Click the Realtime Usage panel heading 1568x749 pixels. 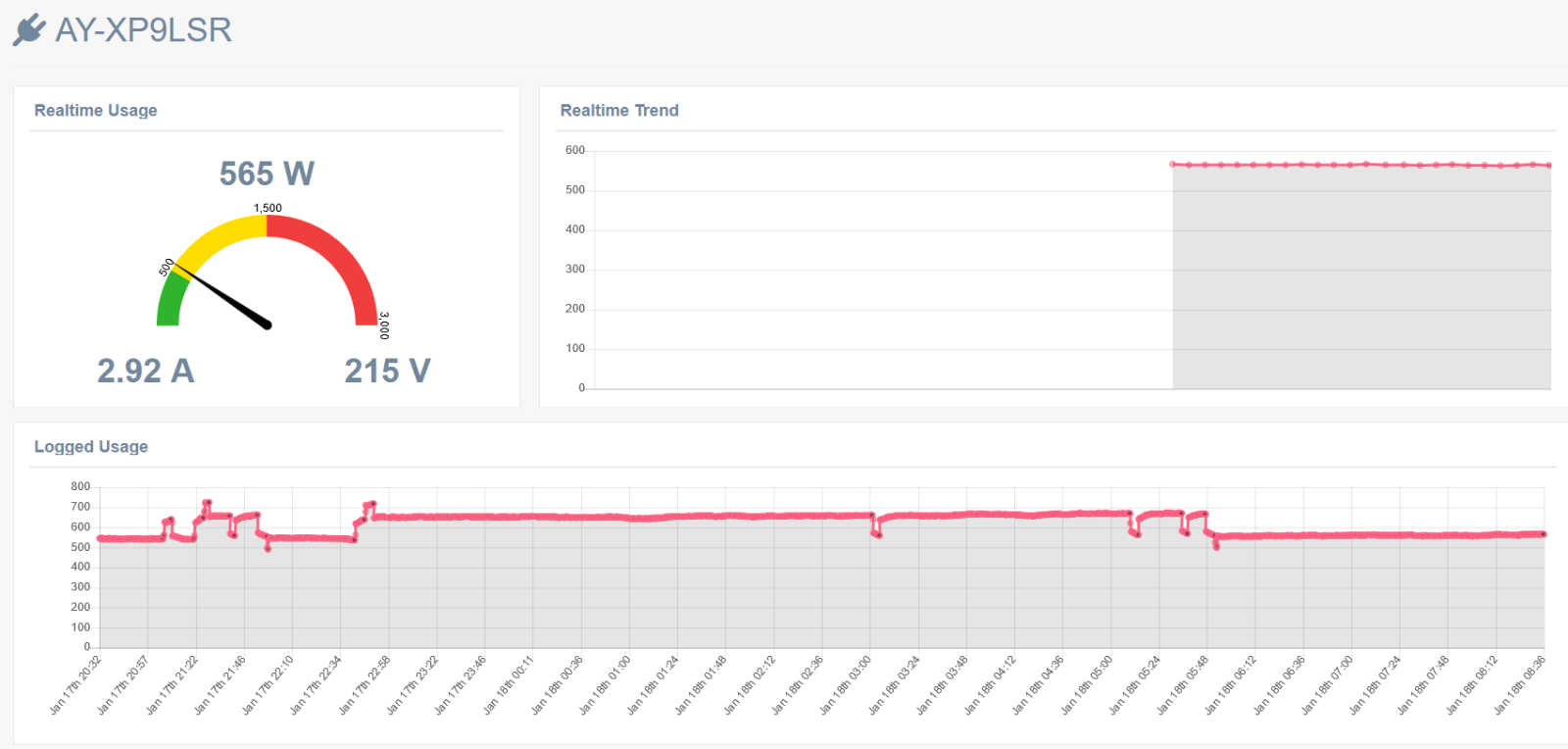pos(96,111)
